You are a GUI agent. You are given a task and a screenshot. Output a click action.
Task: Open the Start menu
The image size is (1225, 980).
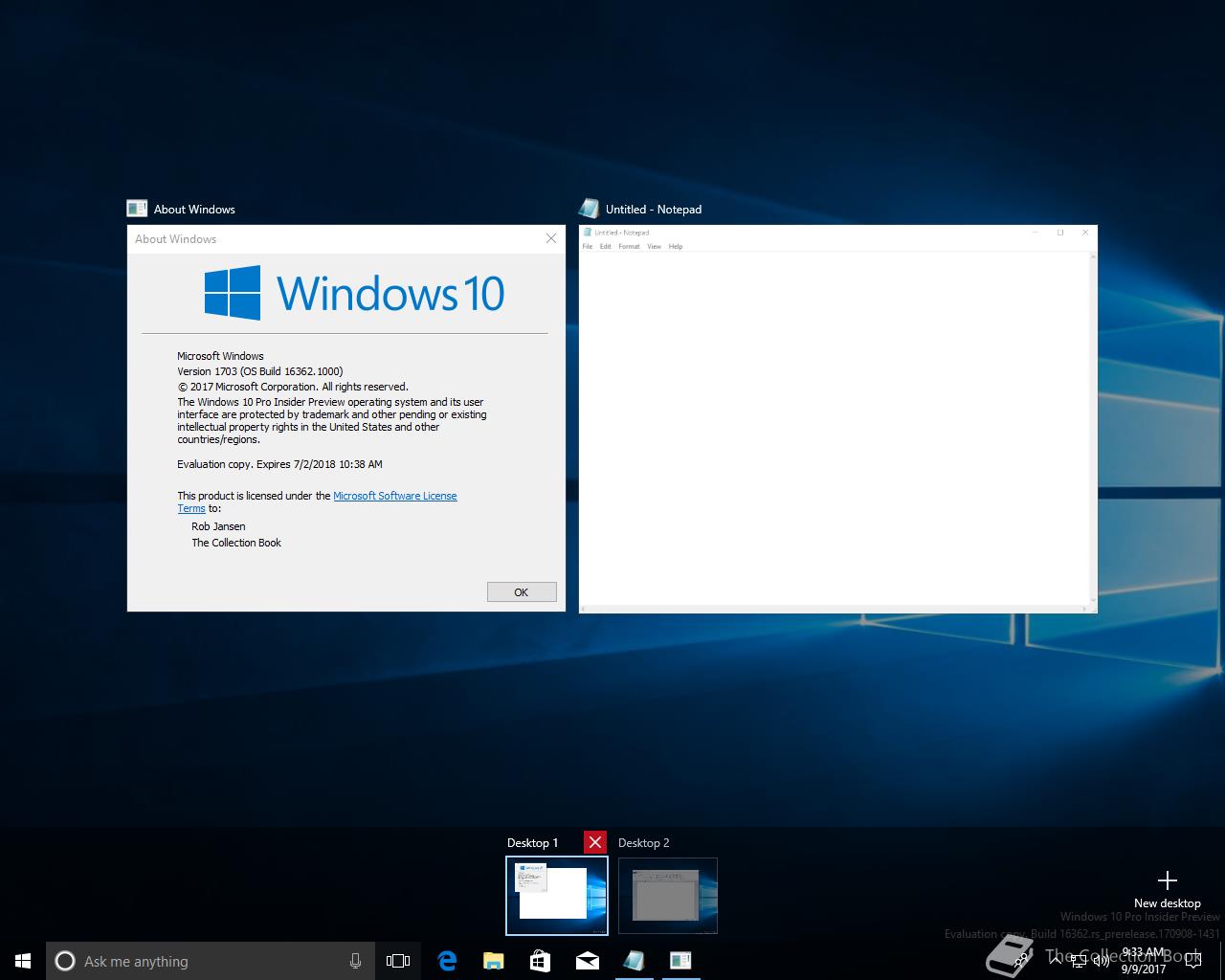click(23, 961)
